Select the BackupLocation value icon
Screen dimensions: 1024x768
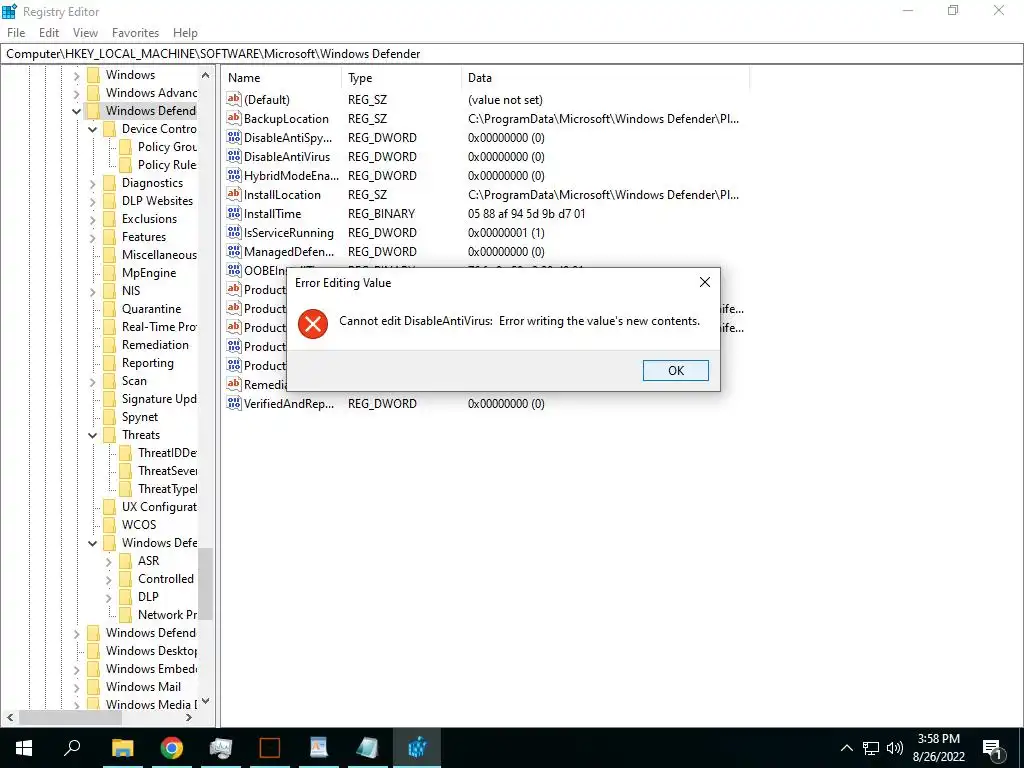point(233,118)
